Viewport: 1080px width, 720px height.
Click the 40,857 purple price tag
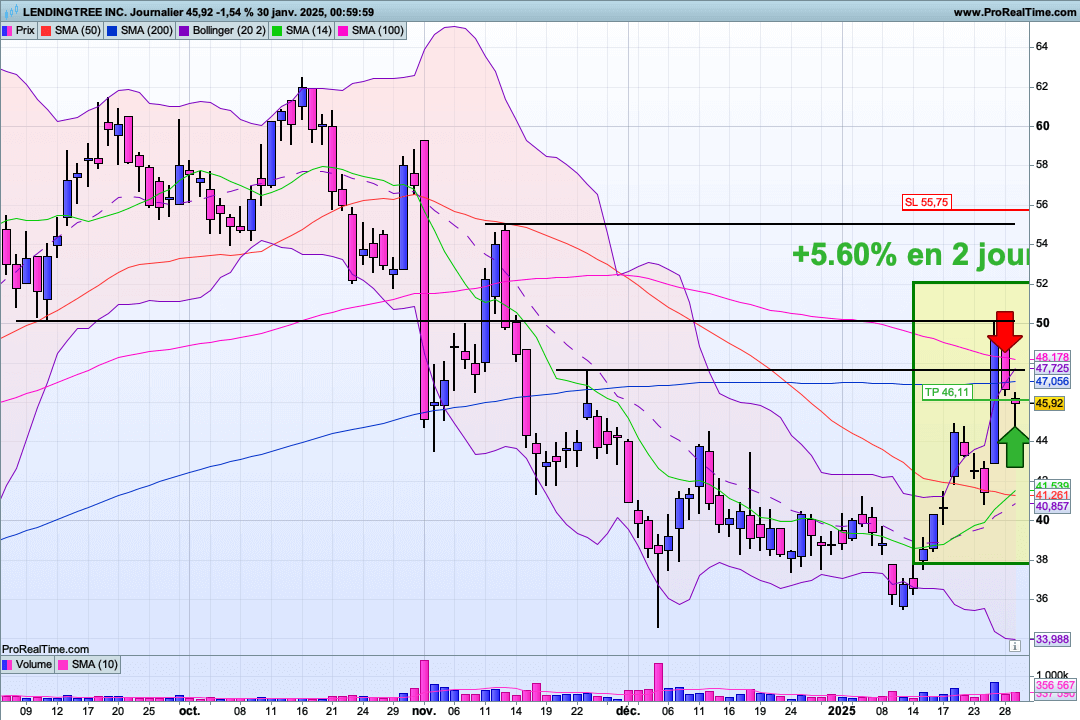click(1052, 506)
